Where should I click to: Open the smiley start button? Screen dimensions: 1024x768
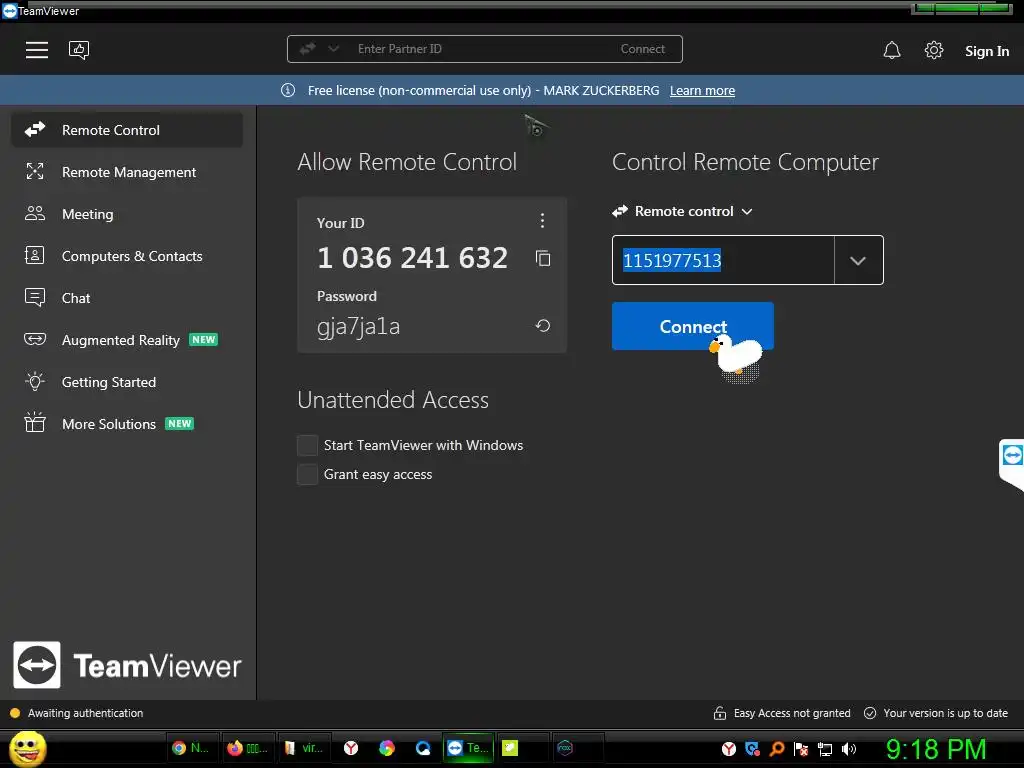(x=27, y=748)
